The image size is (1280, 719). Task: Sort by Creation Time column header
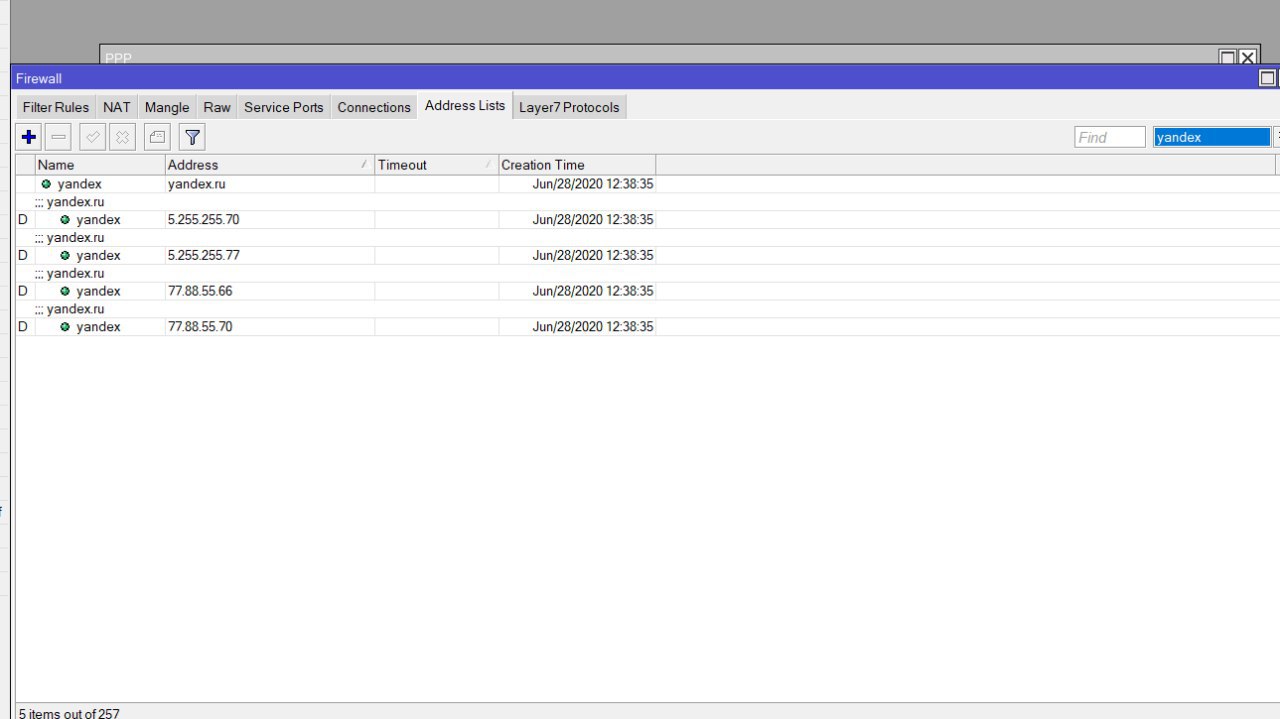click(x=577, y=165)
